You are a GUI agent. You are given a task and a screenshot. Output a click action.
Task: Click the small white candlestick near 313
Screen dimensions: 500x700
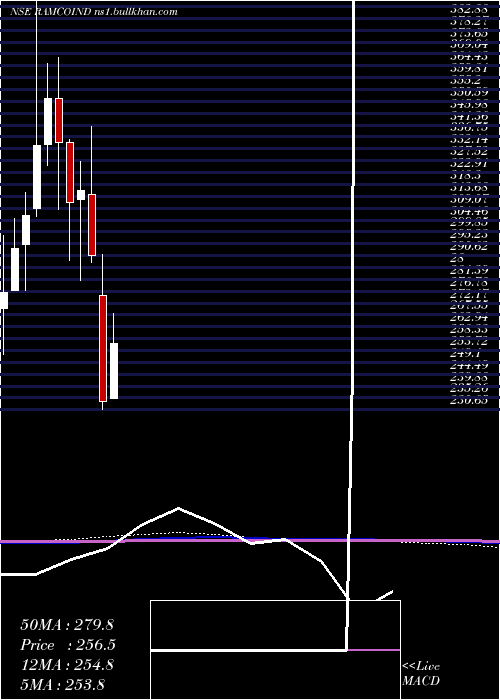coord(81,195)
